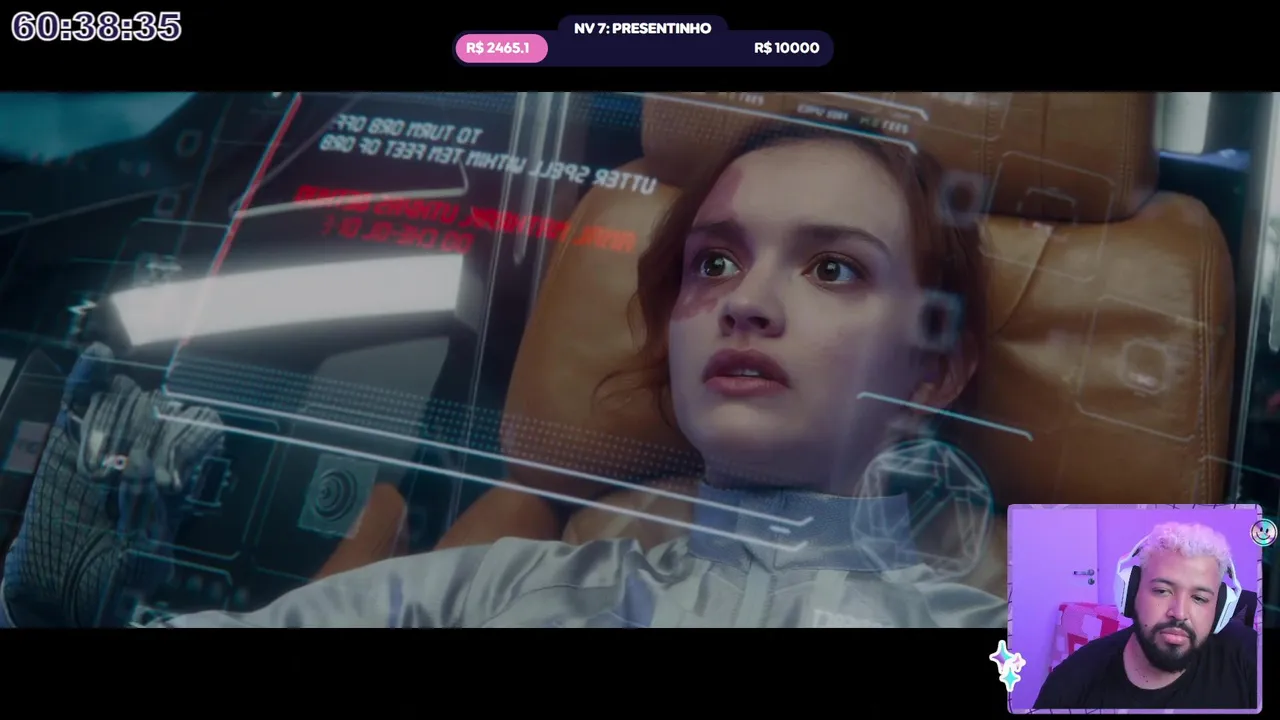Open the streamer webcam overlay

click(x=1134, y=608)
